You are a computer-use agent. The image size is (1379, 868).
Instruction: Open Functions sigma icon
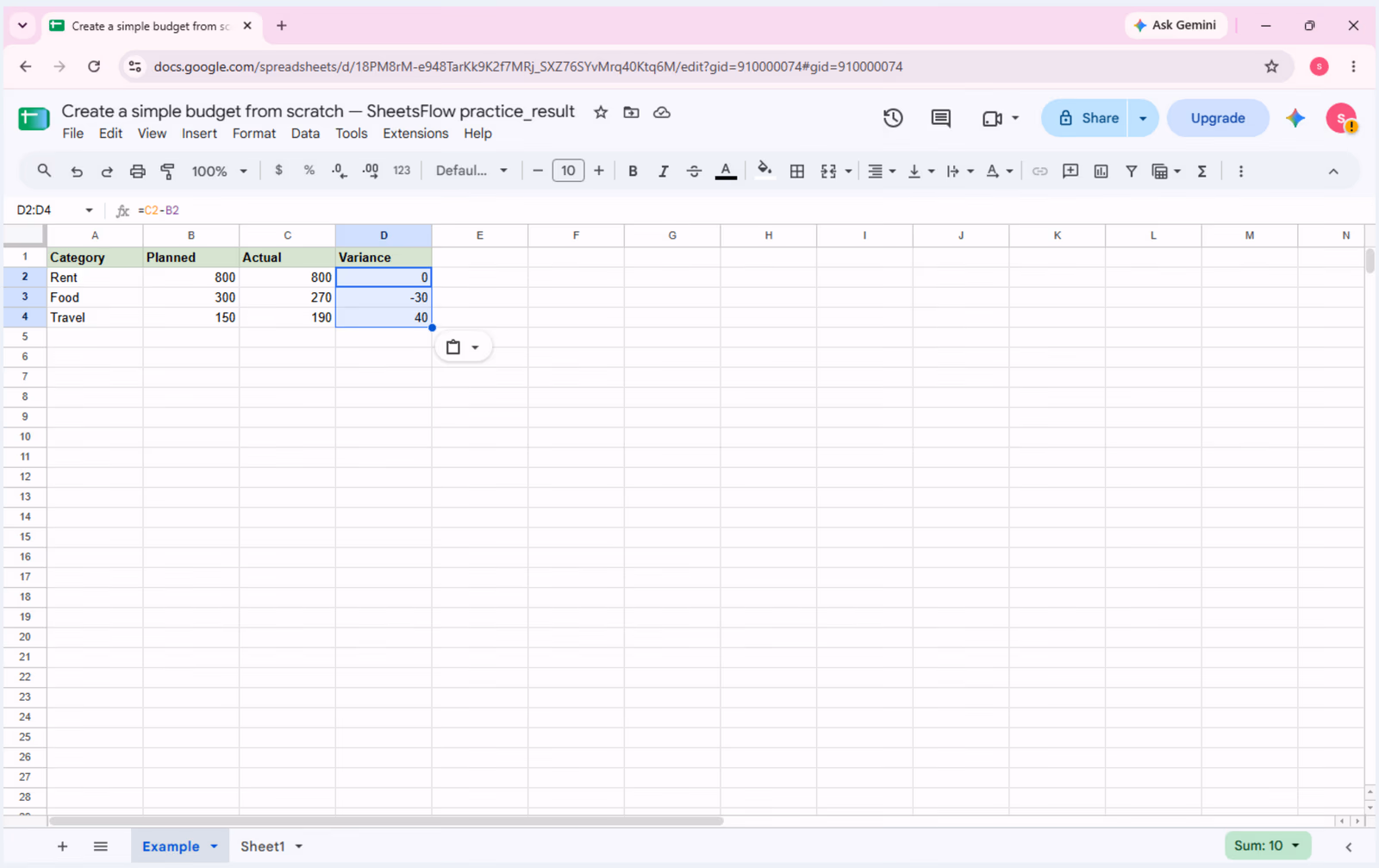click(x=1201, y=172)
